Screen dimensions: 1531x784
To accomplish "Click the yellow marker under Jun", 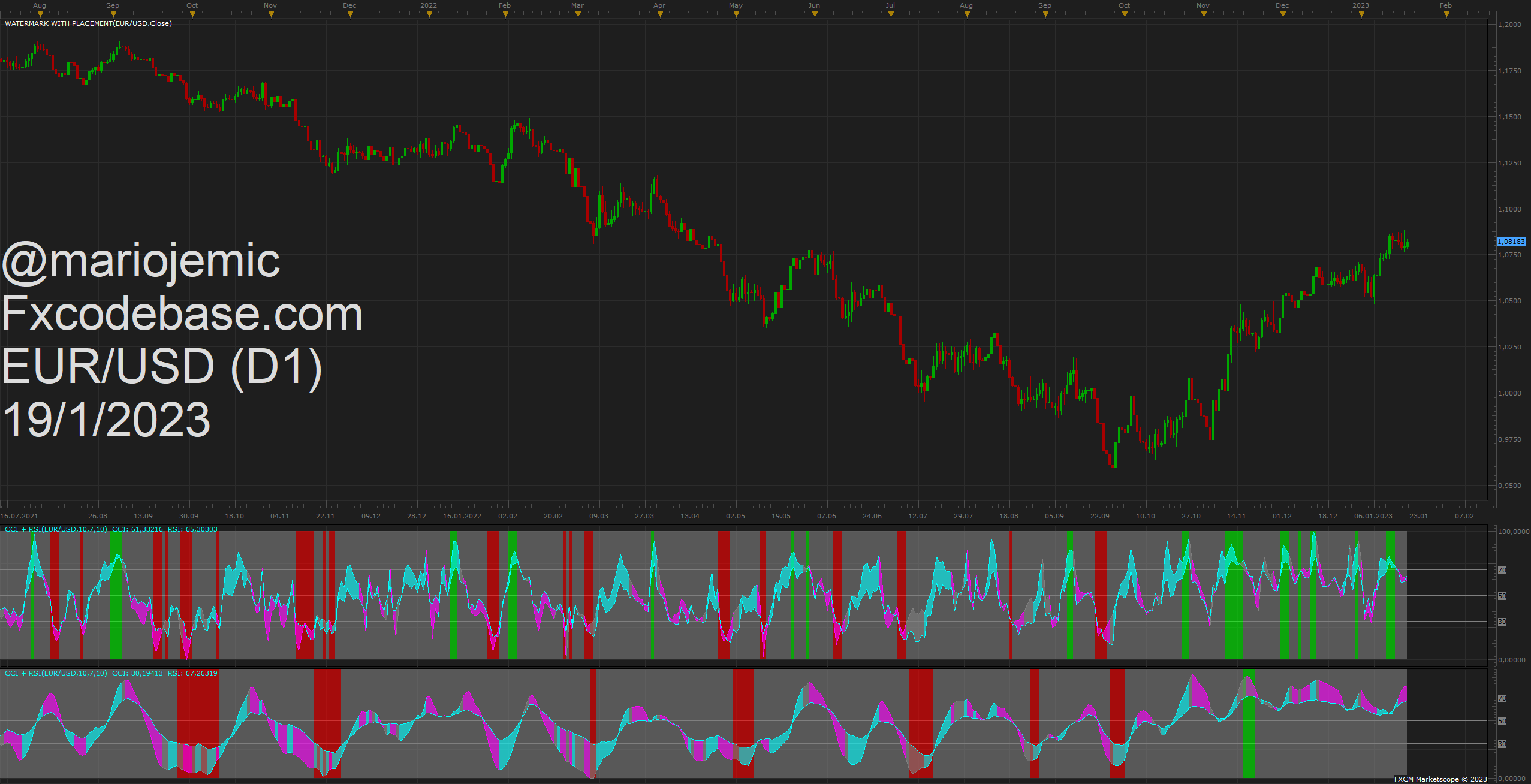I will click(x=815, y=14).
